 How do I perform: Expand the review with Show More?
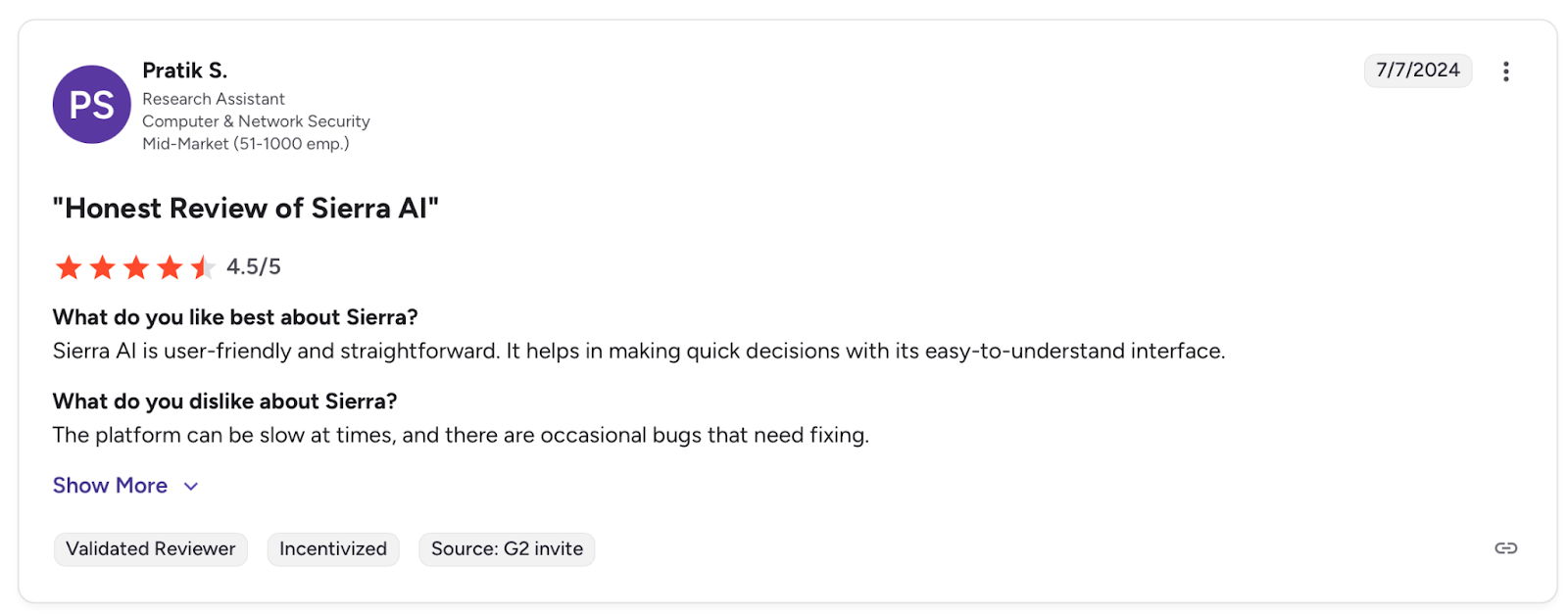110,486
